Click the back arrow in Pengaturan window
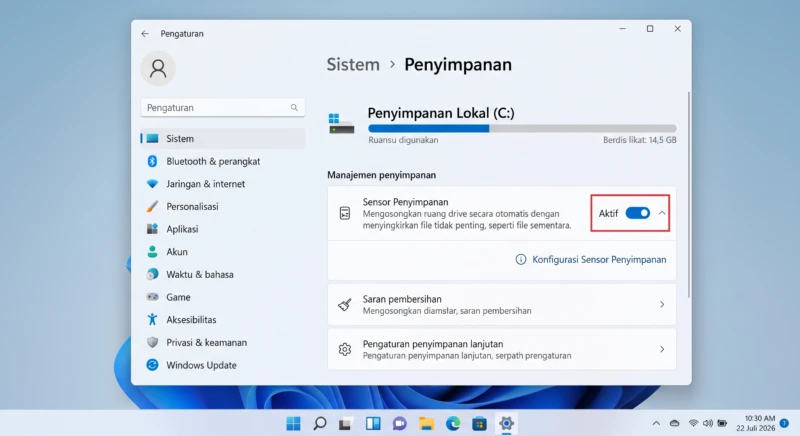800x436 pixels. pyautogui.click(x=145, y=34)
